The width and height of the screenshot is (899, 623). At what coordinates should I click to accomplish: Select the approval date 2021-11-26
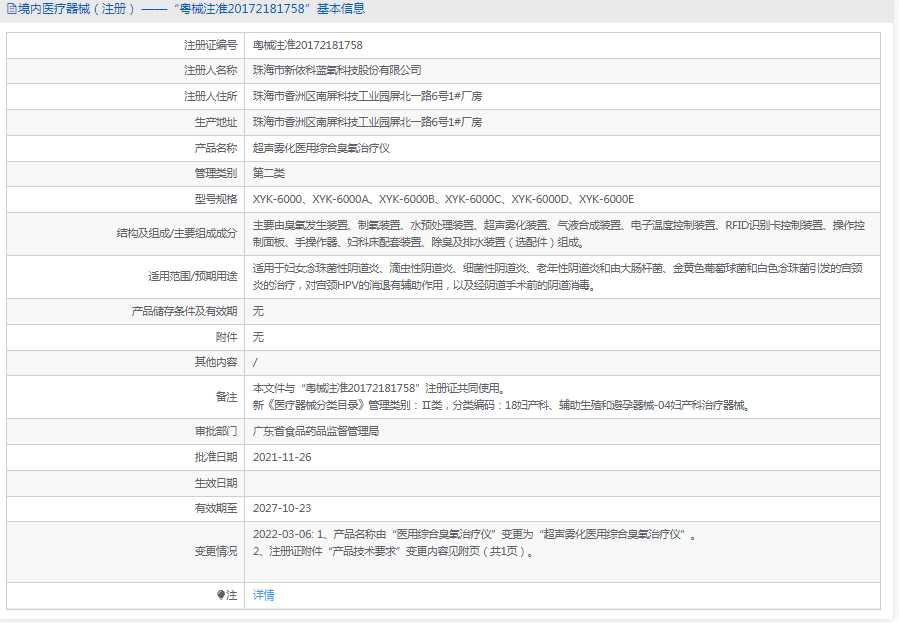(x=282, y=457)
